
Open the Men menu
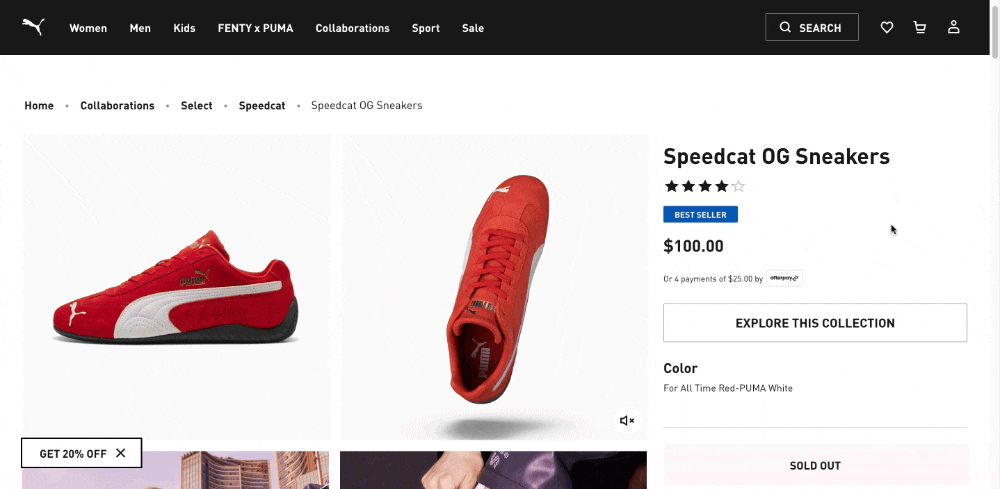[x=140, y=28]
